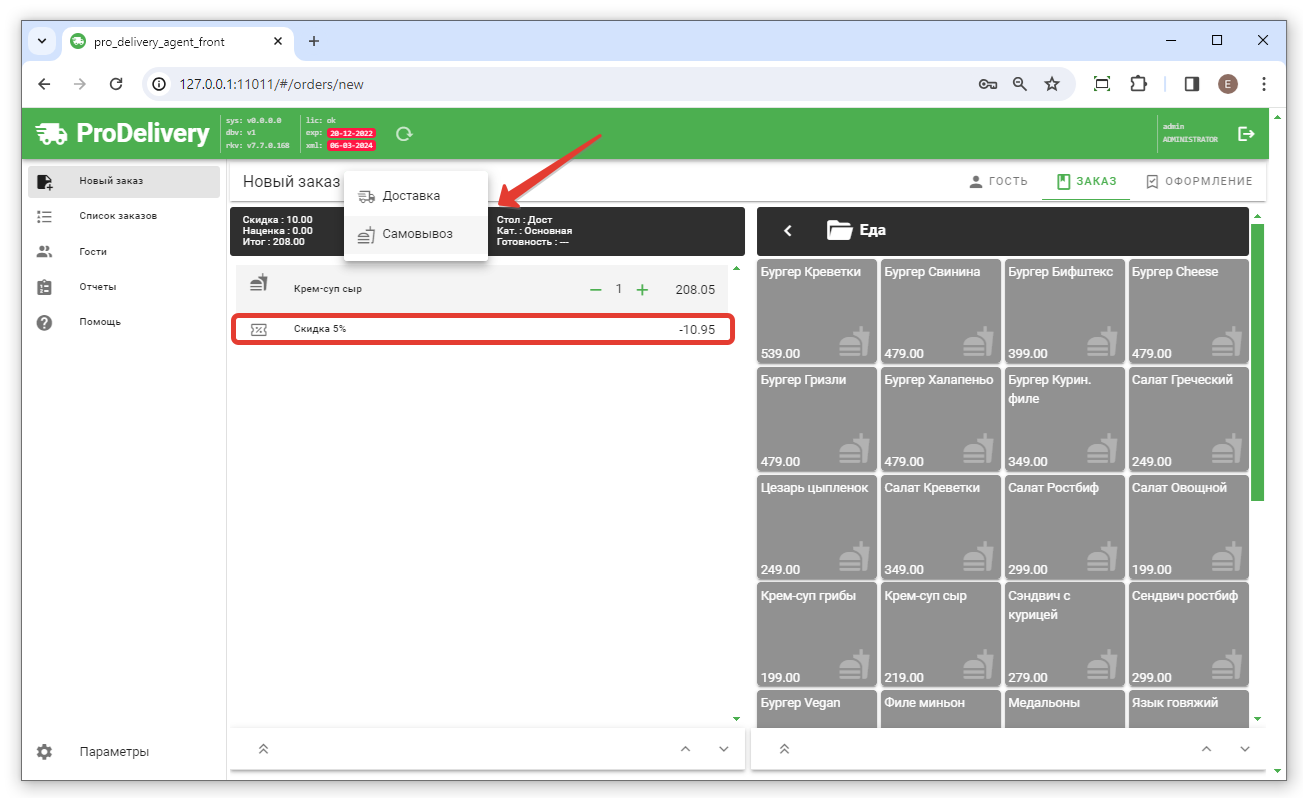Select the Скидка 5% discount row
The width and height of the screenshot is (1303, 798).
[483, 329]
